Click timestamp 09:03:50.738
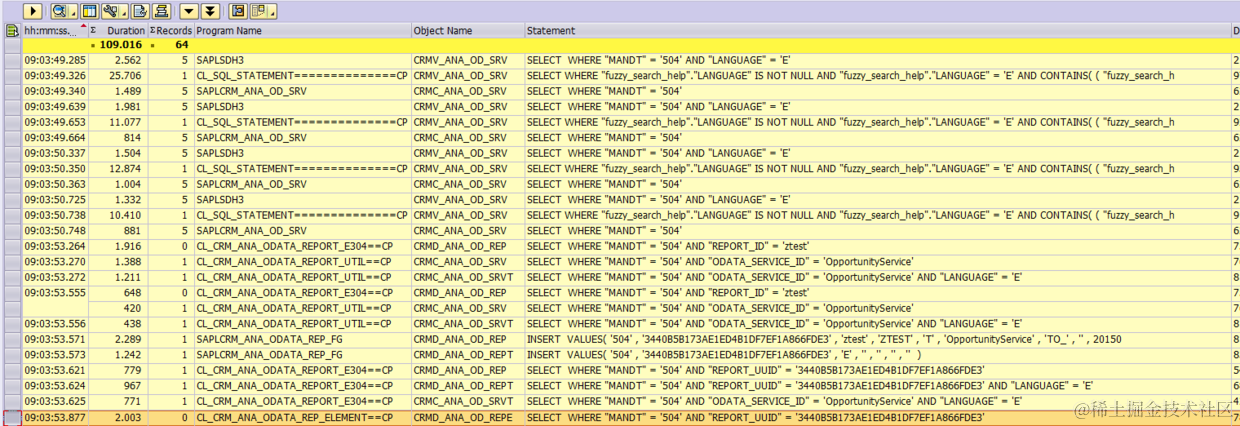 pyautogui.click(x=55, y=215)
